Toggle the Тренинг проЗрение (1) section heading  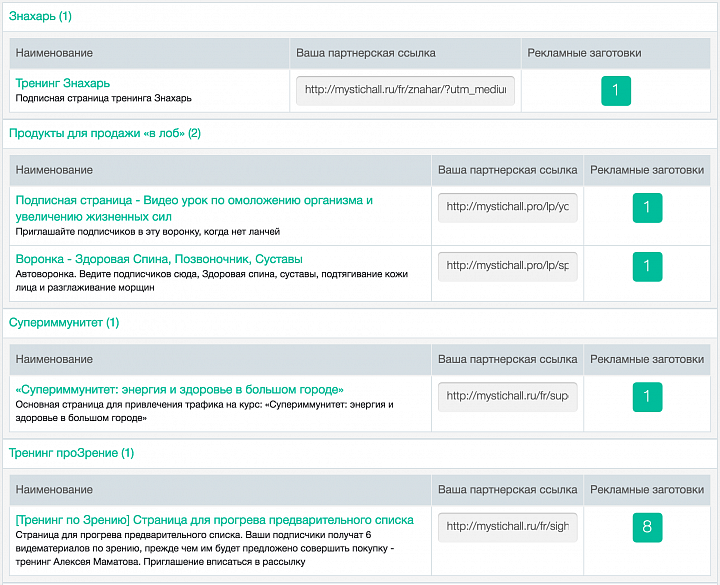(x=71, y=453)
